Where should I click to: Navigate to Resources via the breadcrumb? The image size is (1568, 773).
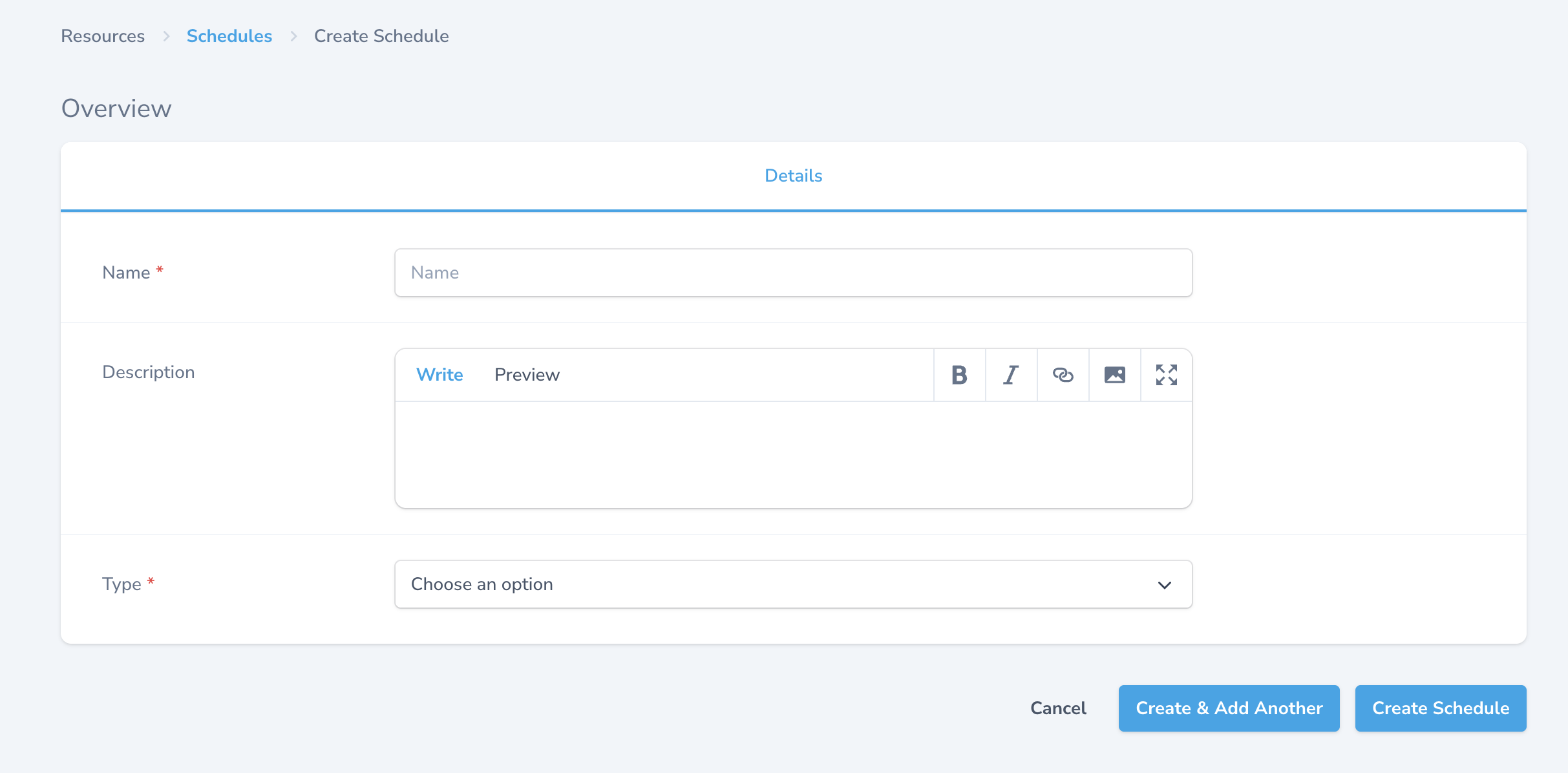click(102, 36)
